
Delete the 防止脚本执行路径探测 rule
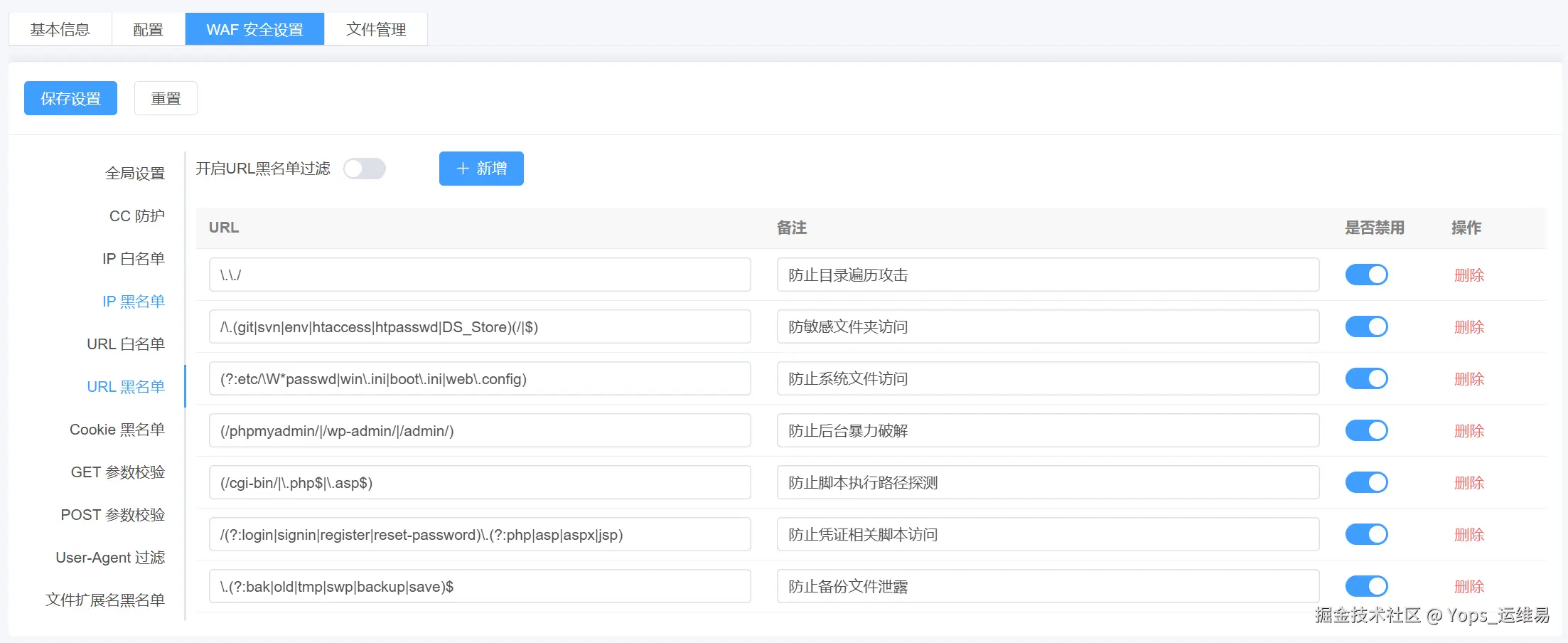1469,483
